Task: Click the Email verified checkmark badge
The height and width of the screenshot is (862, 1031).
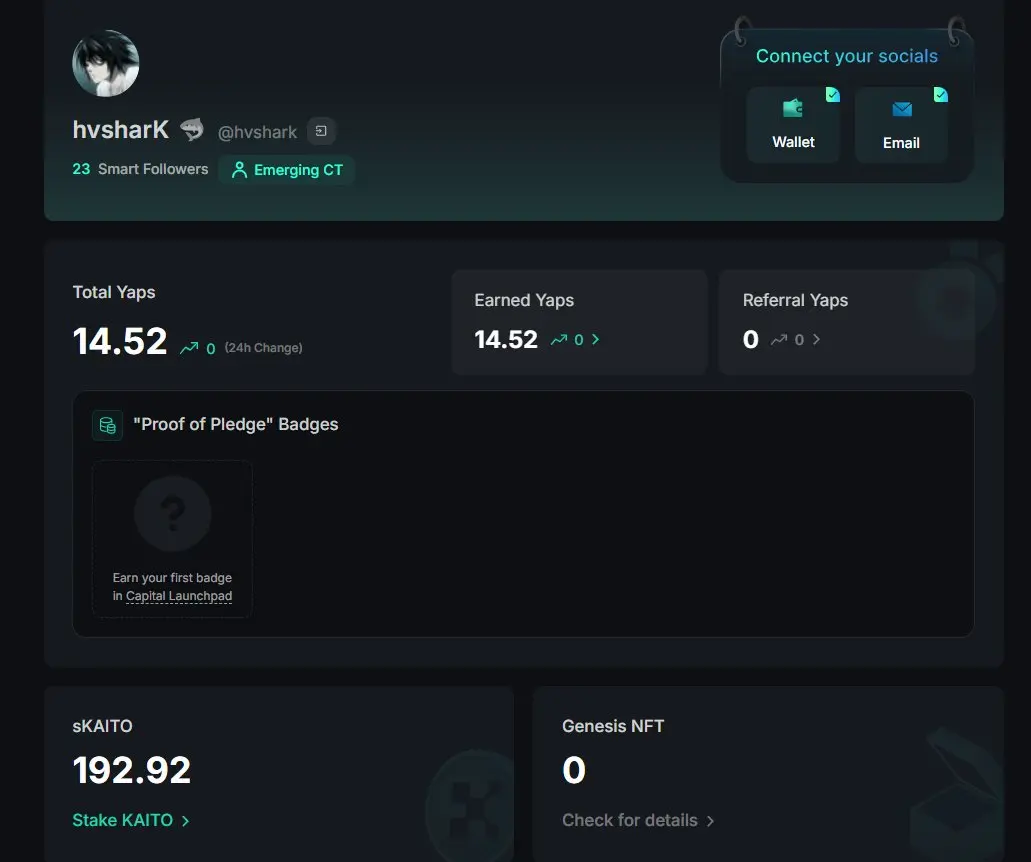Action: coord(940,95)
